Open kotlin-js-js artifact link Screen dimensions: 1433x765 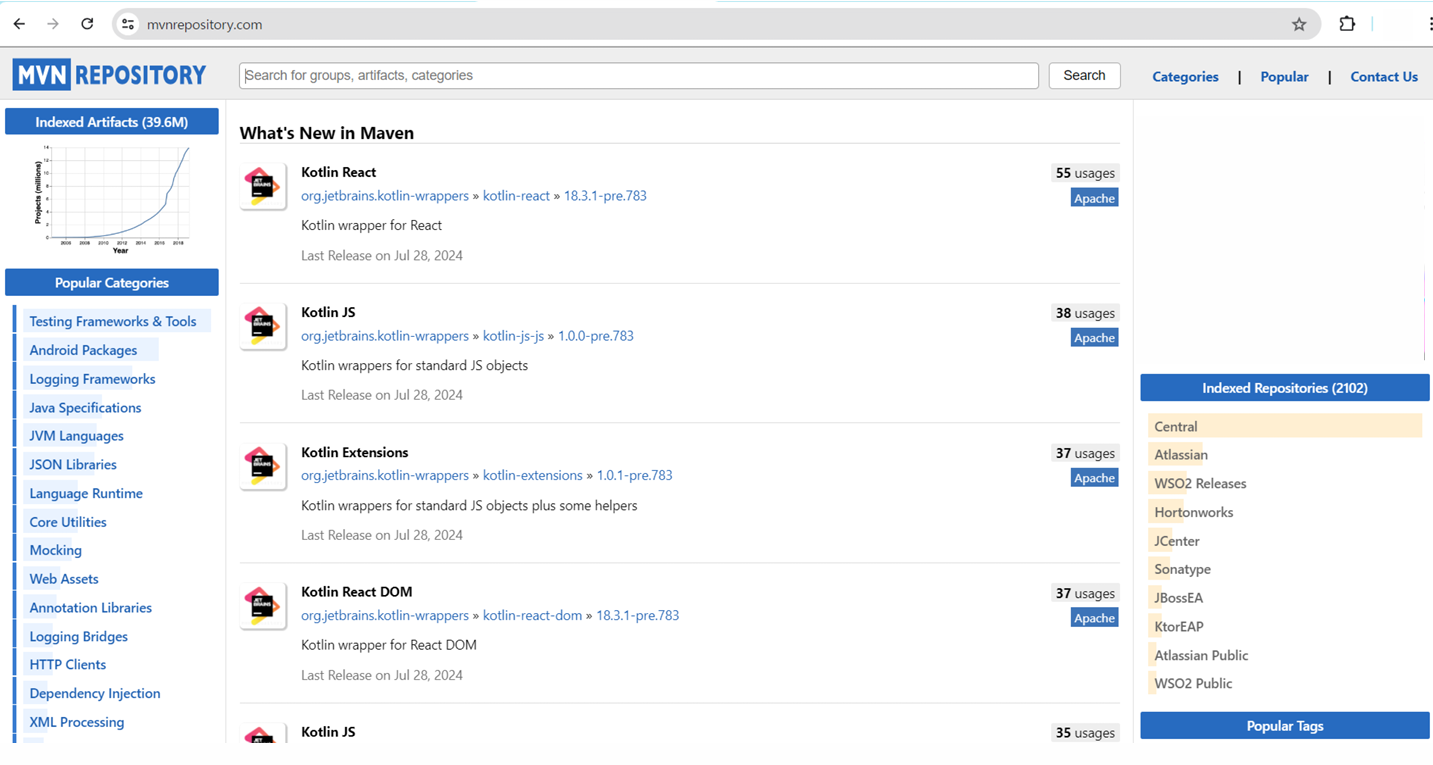click(513, 336)
